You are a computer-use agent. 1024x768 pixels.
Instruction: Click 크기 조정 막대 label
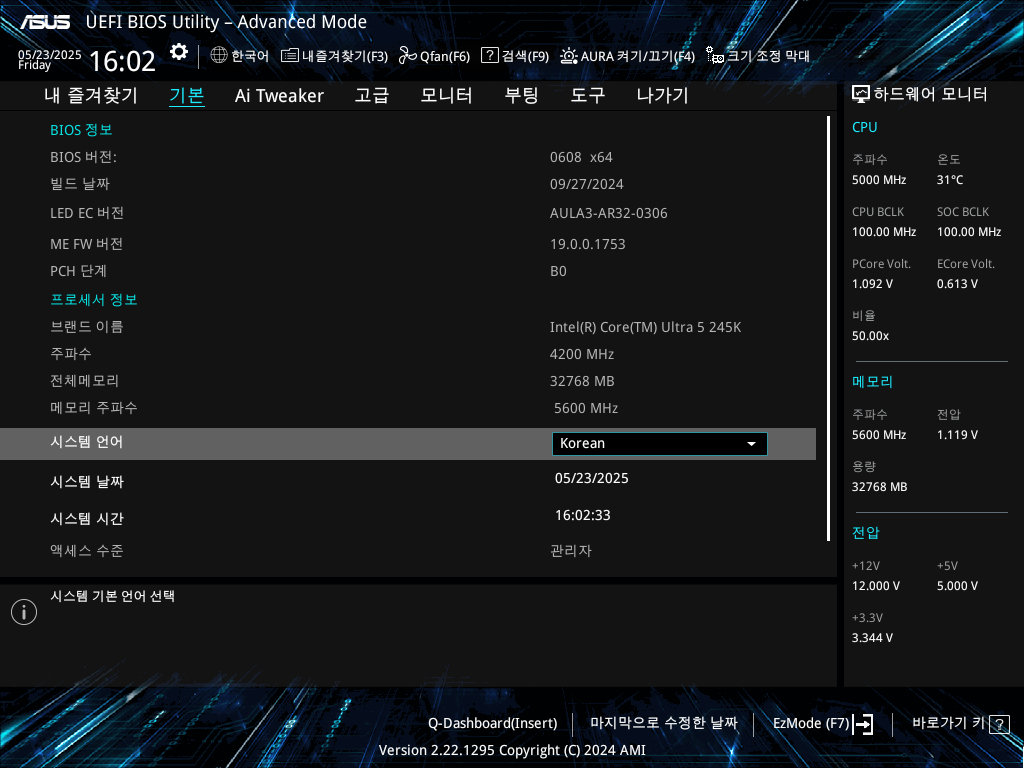pos(768,56)
